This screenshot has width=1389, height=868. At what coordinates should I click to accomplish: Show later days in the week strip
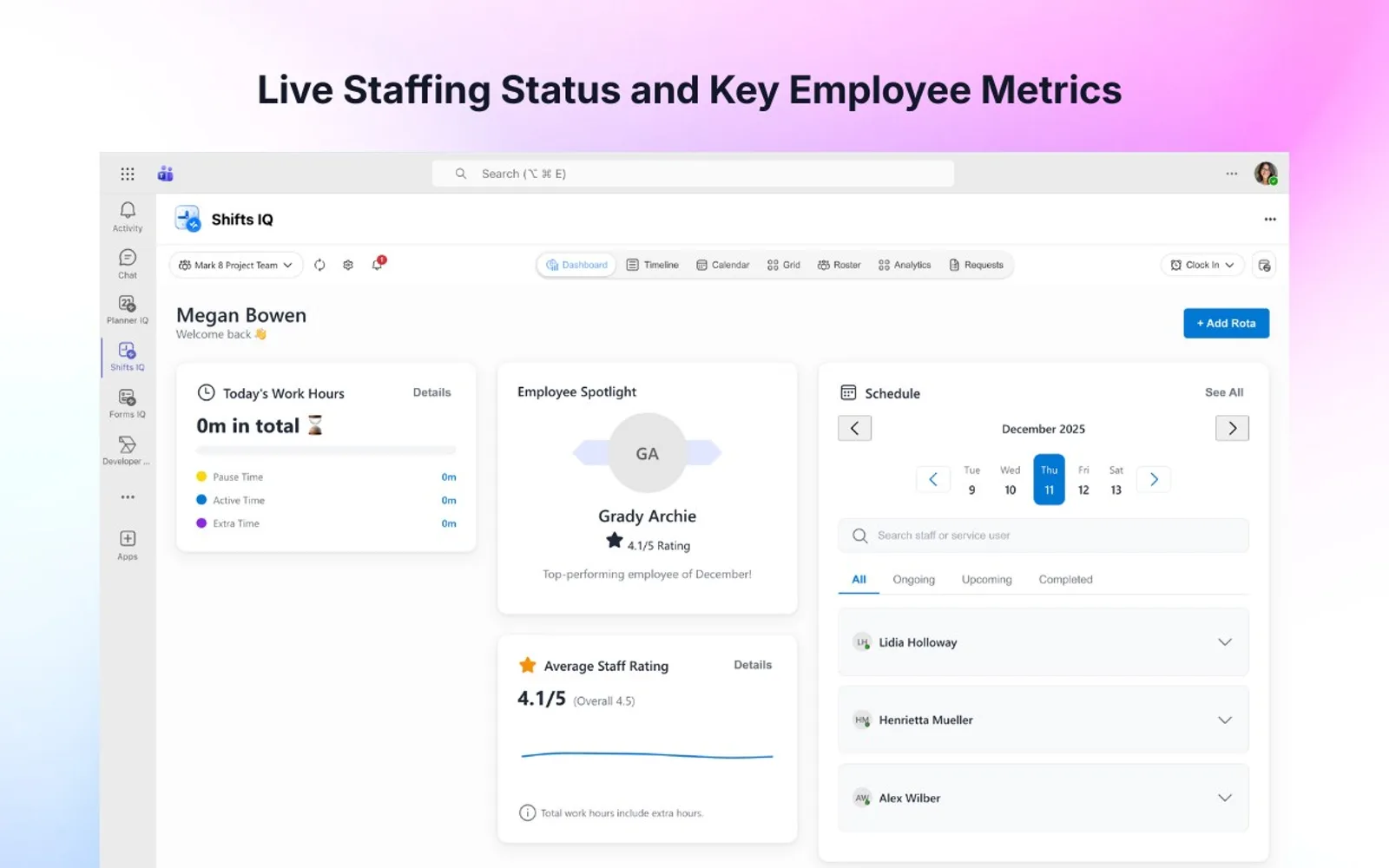coord(1154,479)
